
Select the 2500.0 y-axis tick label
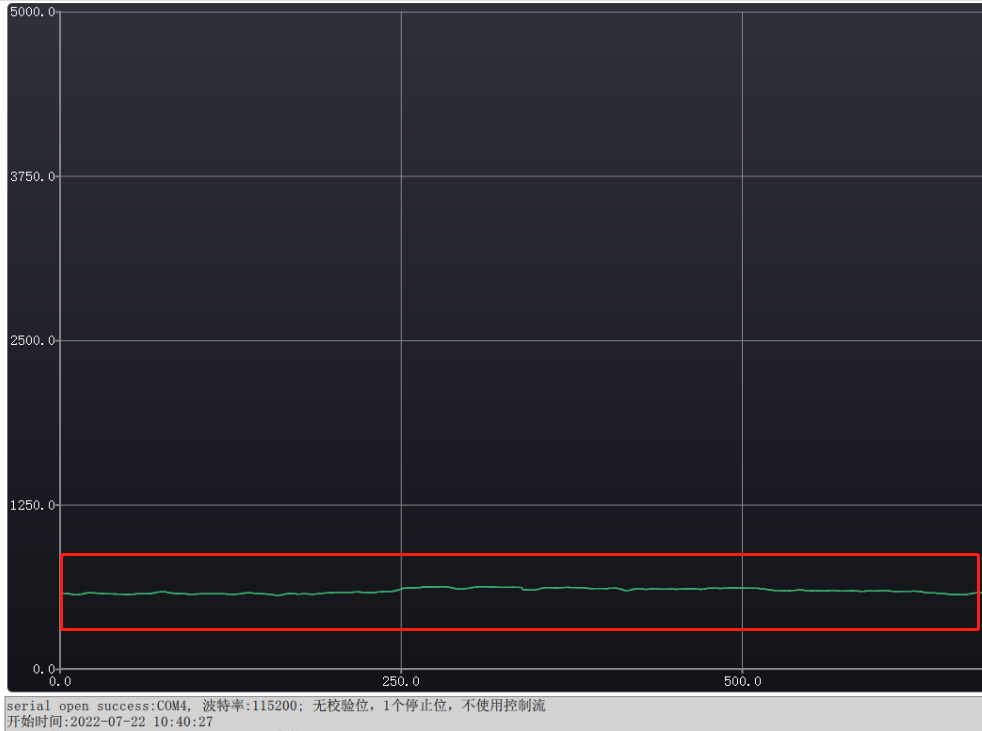pyautogui.click(x=29, y=341)
